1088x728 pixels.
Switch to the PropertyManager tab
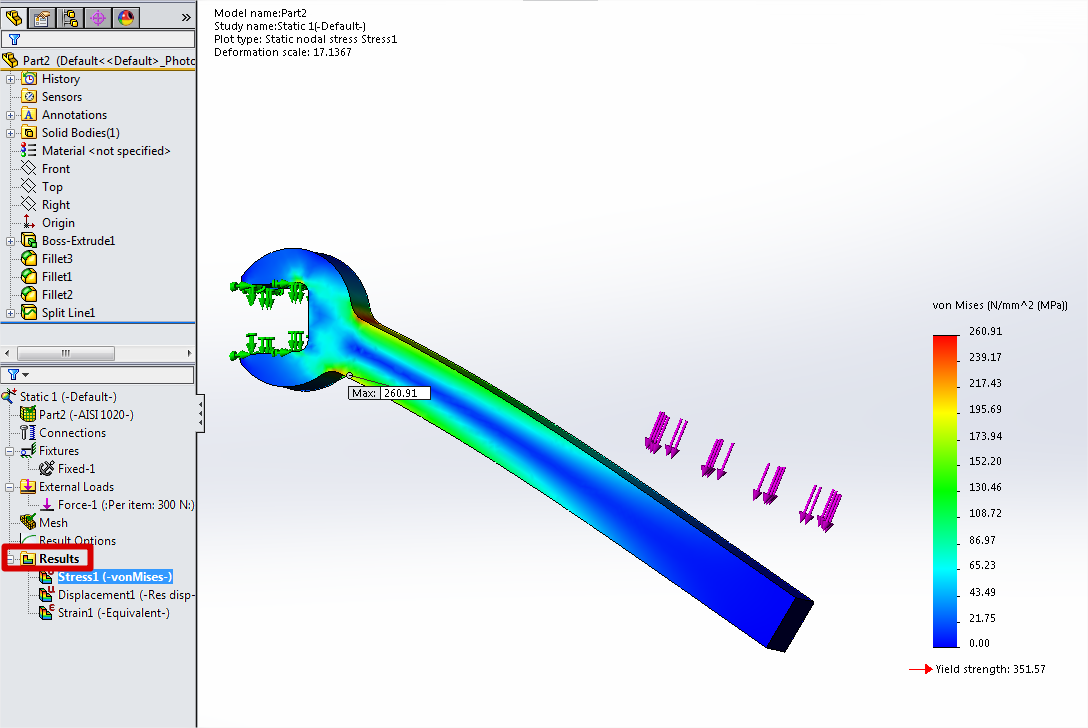click(x=42, y=17)
